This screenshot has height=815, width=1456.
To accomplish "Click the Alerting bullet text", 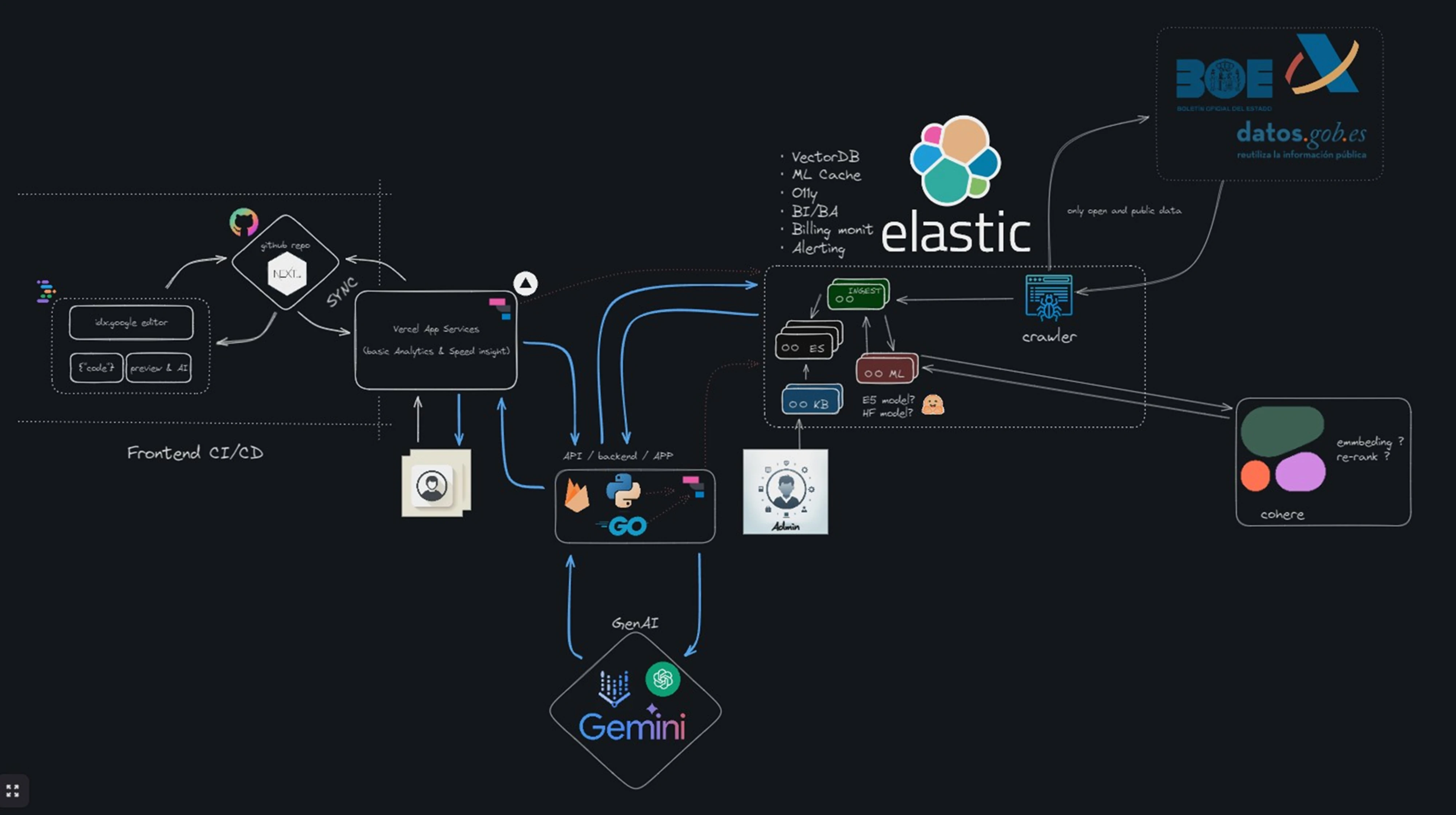I will pyautogui.click(x=818, y=248).
